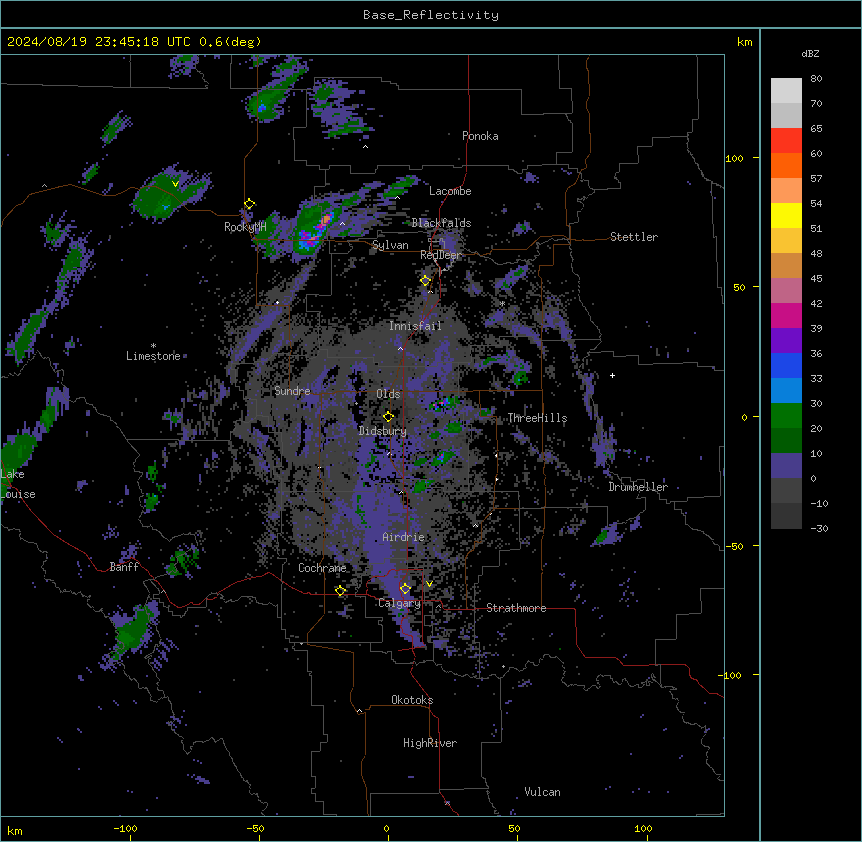
Task: Select the yellow legend swatch between 54 and 51
Action: [x=786, y=215]
